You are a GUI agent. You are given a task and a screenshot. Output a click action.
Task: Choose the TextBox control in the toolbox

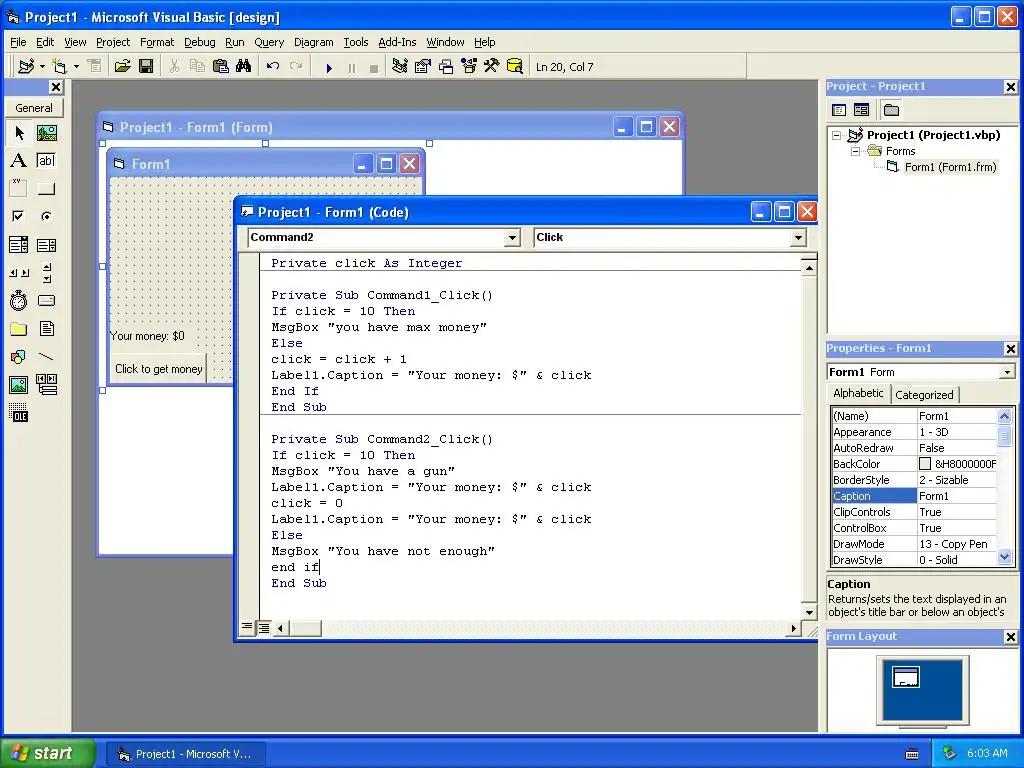[x=46, y=161]
